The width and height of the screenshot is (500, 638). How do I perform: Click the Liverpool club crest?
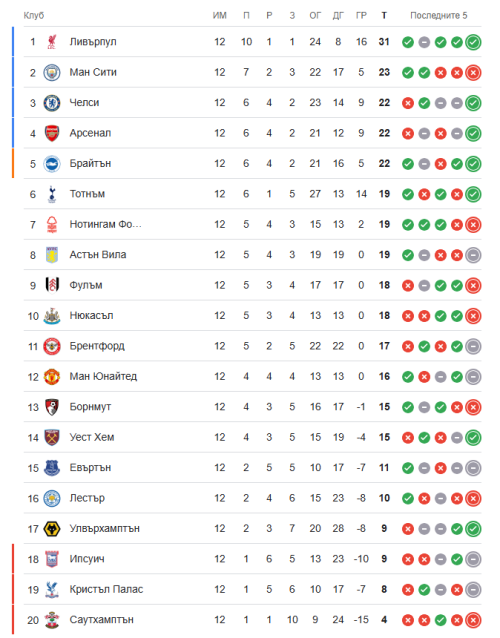click(52, 42)
